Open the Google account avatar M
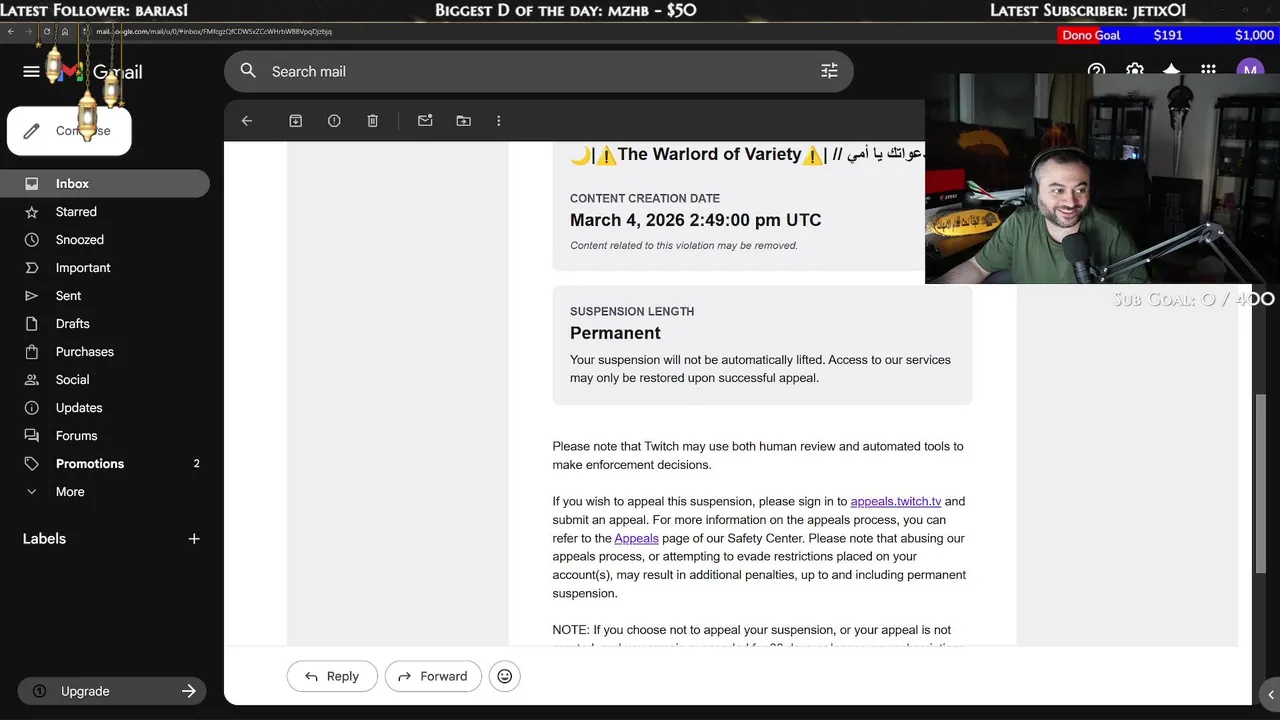This screenshot has height=720, width=1280. (x=1250, y=72)
